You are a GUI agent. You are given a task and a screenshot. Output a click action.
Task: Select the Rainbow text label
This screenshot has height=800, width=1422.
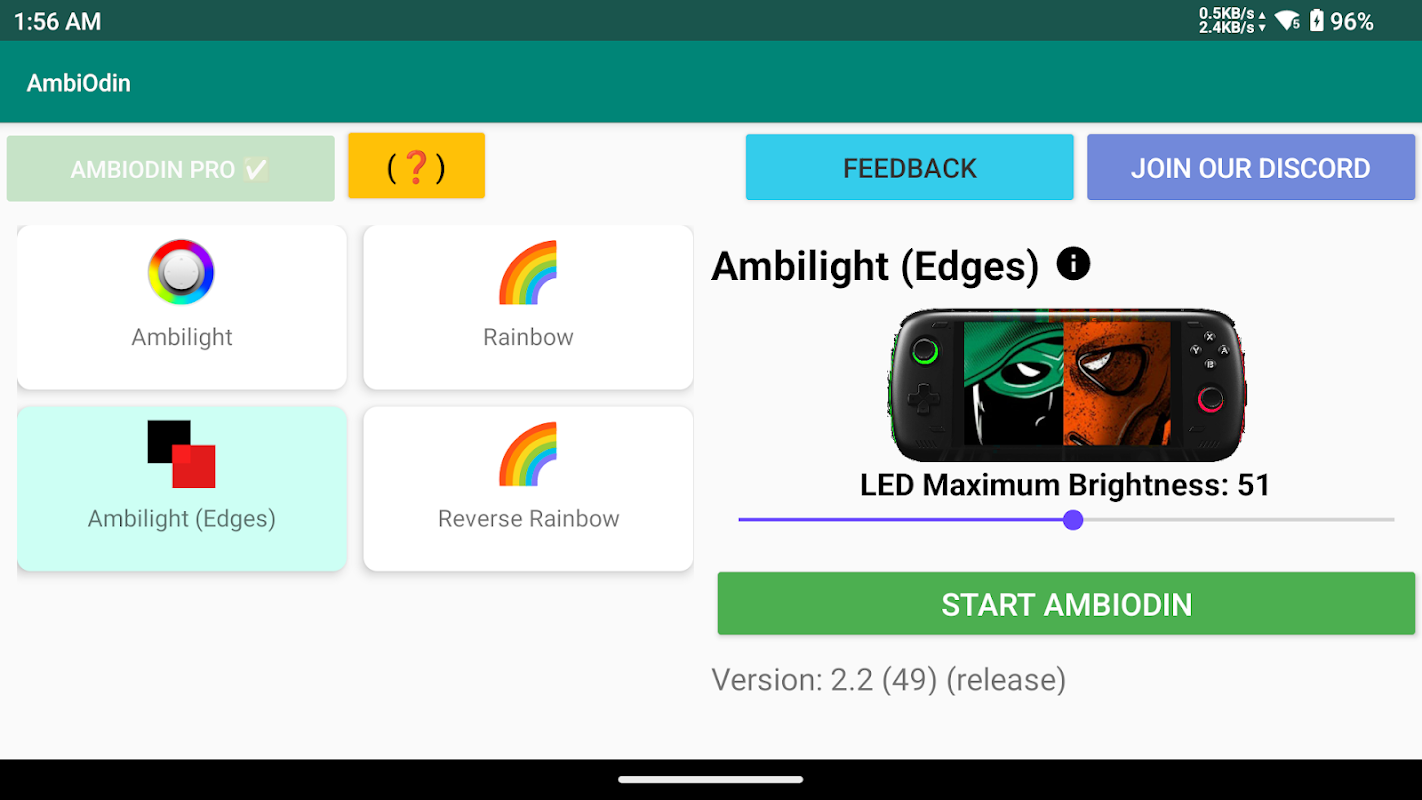(528, 337)
